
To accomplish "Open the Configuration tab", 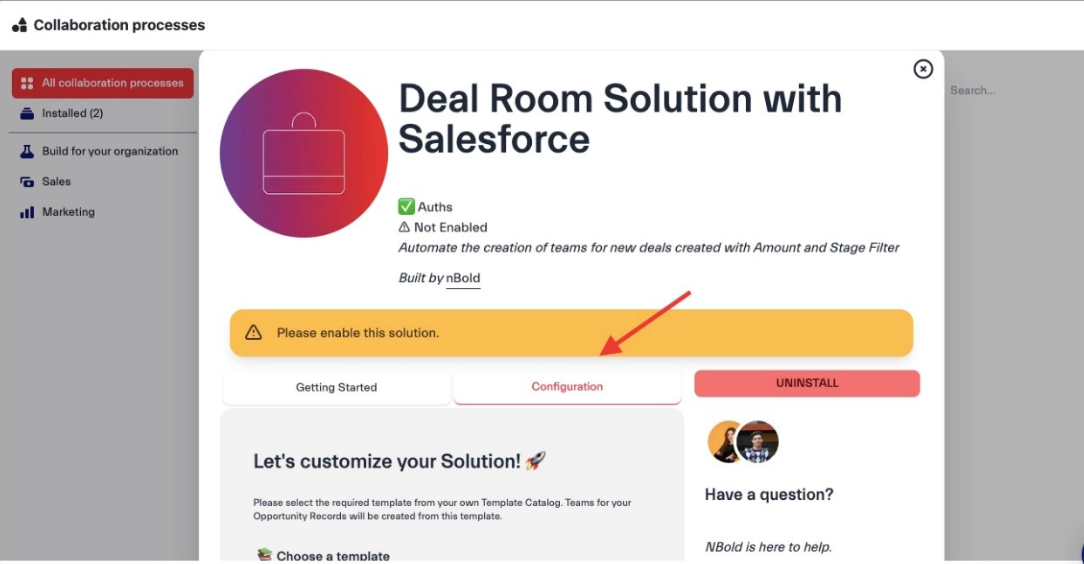I will [x=567, y=387].
